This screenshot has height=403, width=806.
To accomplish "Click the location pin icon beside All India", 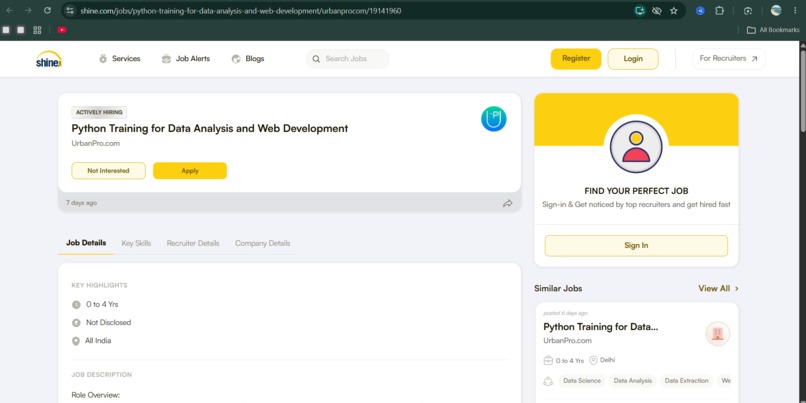I will pyautogui.click(x=76, y=341).
